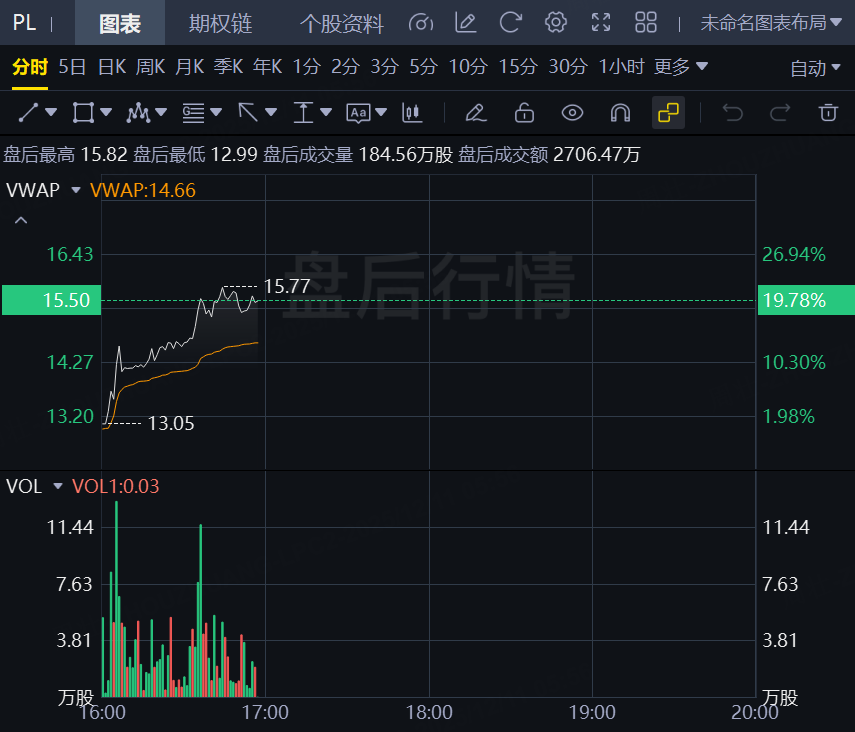Switch to the 个股资料 tab
Viewport: 855px width, 732px height.
click(x=341, y=23)
